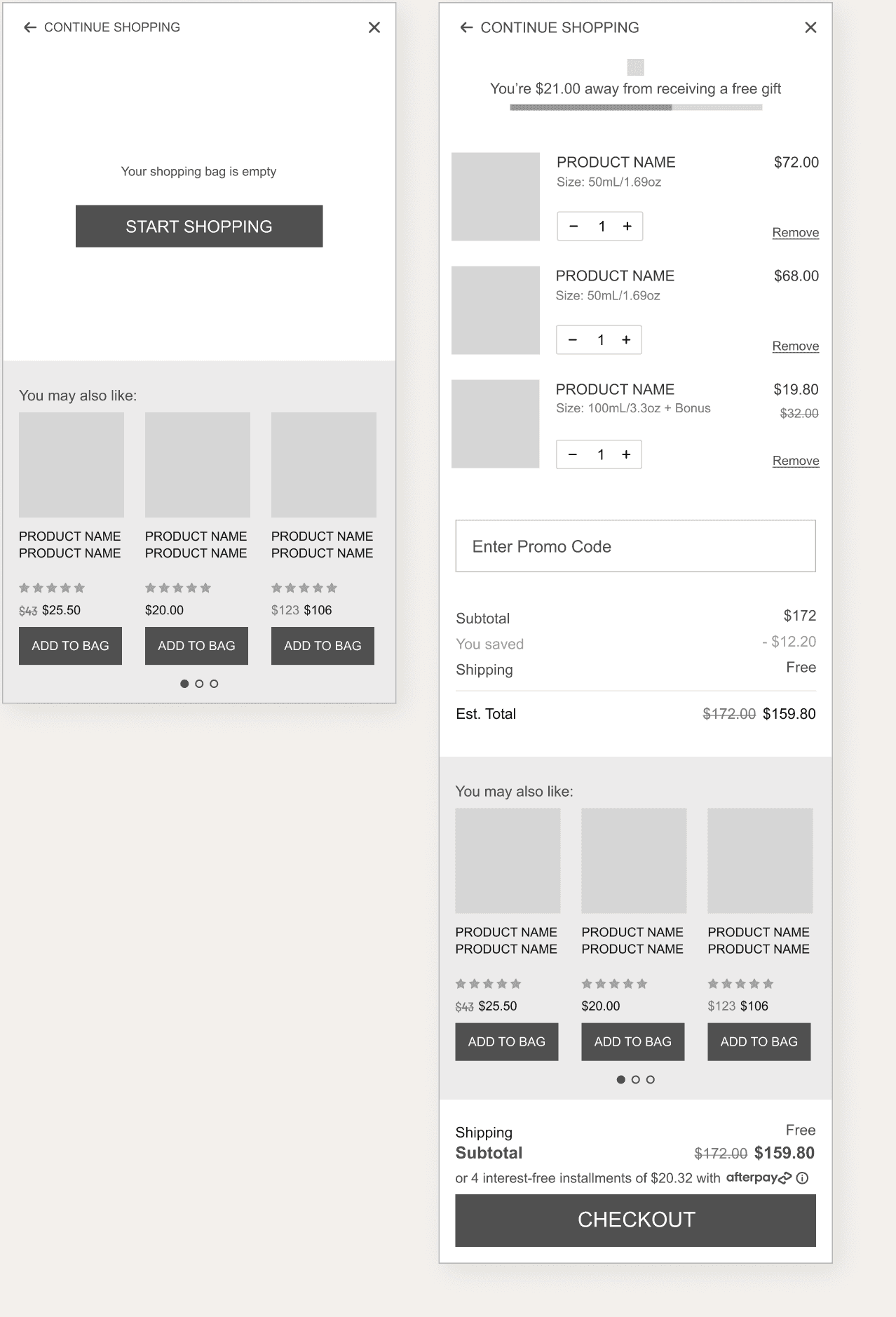
Task: Select second carousel dot in empty bag panel
Action: [x=199, y=684]
